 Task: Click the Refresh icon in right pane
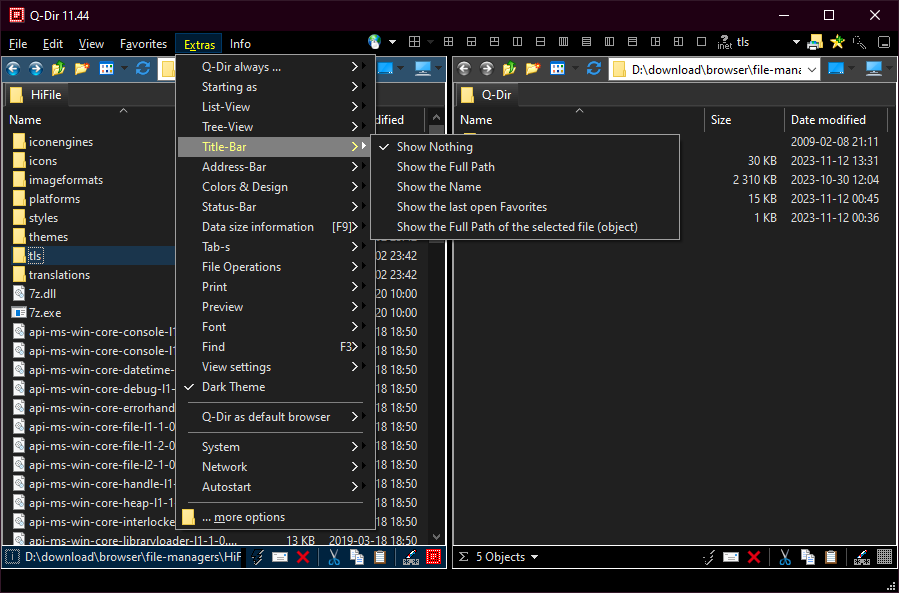[594, 69]
